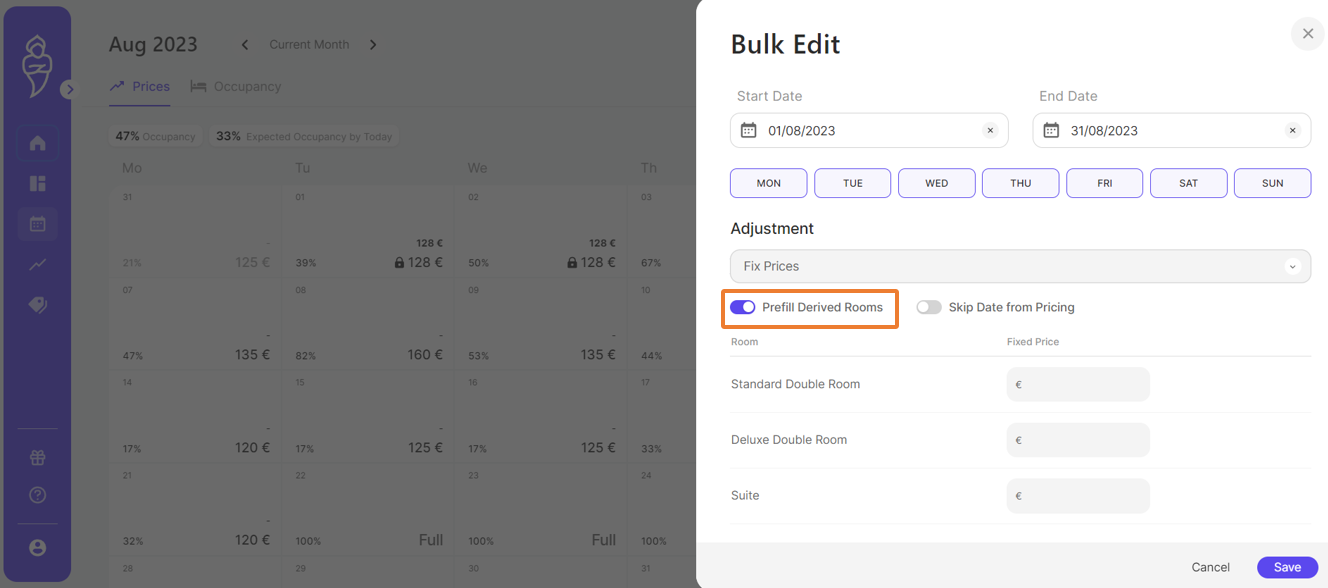Switch to the Prices tab
This screenshot has height=588, width=1328.
[140, 87]
